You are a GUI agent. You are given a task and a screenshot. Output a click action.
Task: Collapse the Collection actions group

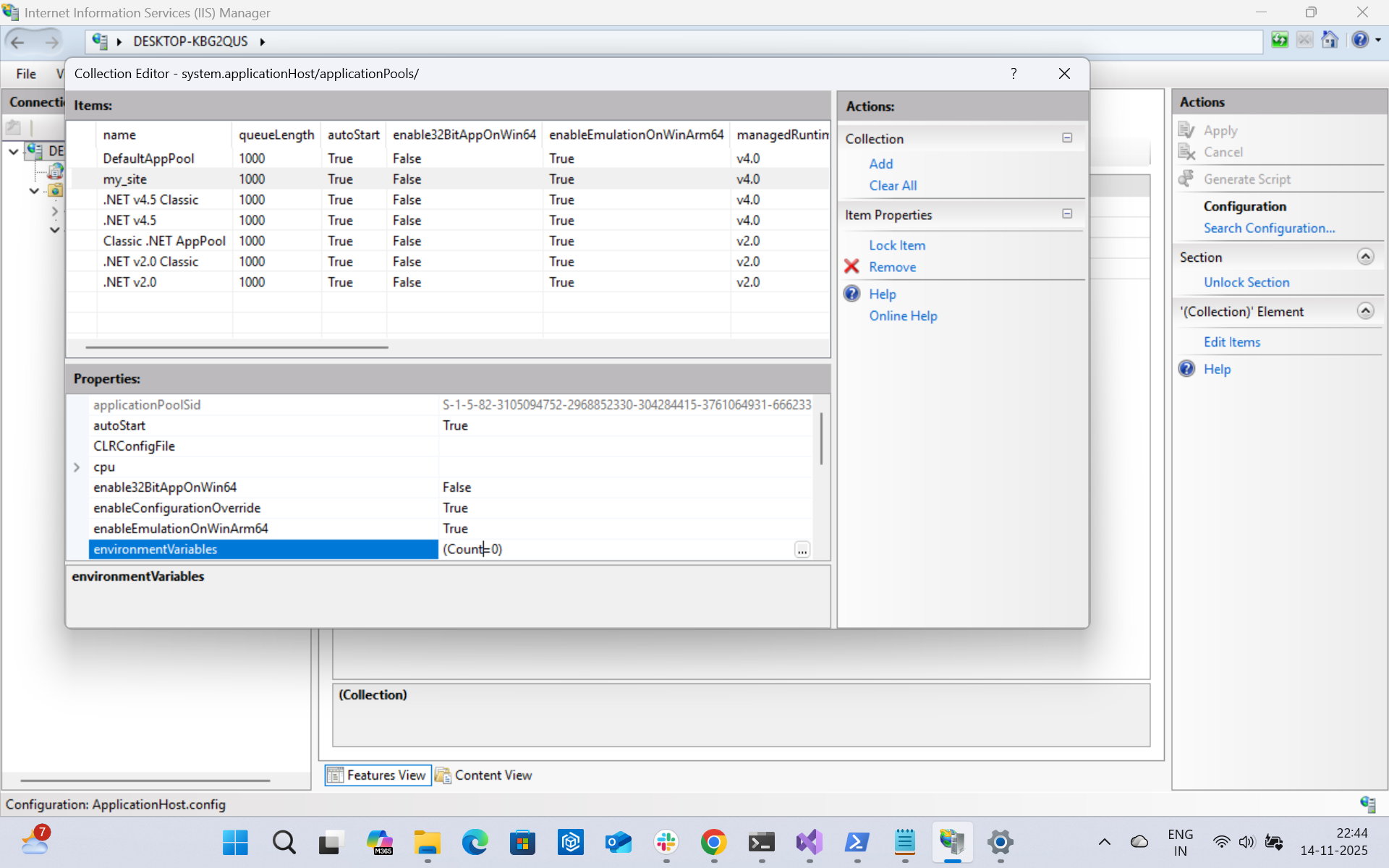1066,138
